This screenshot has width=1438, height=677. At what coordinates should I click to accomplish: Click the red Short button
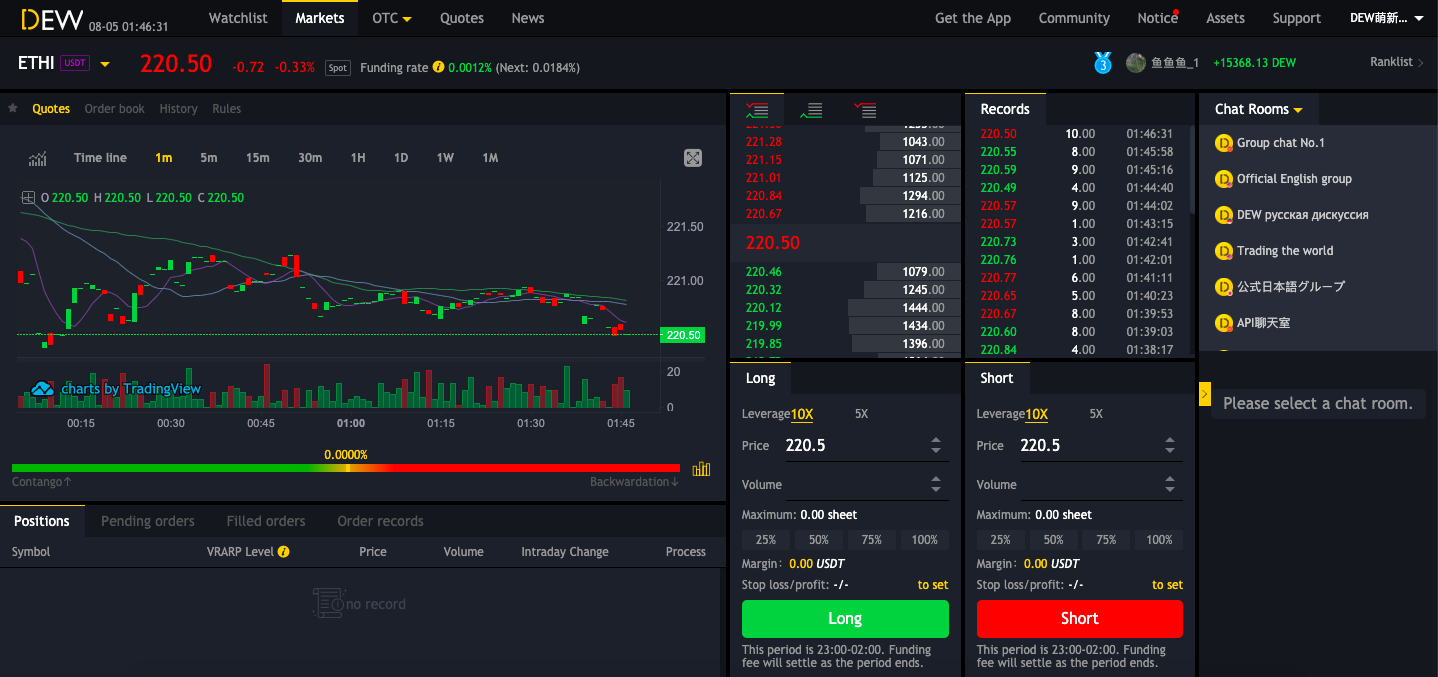(1080, 619)
